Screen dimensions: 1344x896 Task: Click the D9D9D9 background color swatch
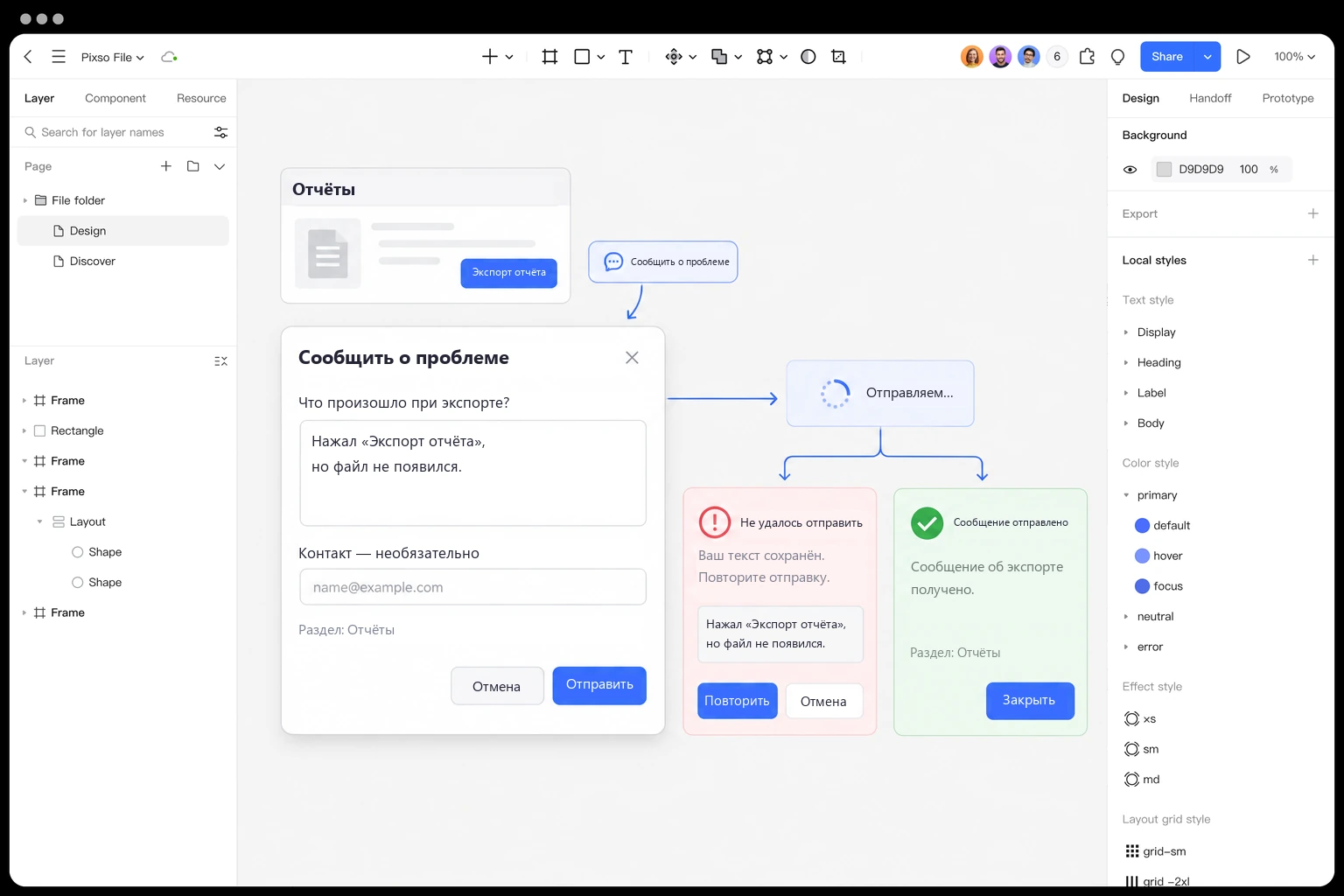1164,170
